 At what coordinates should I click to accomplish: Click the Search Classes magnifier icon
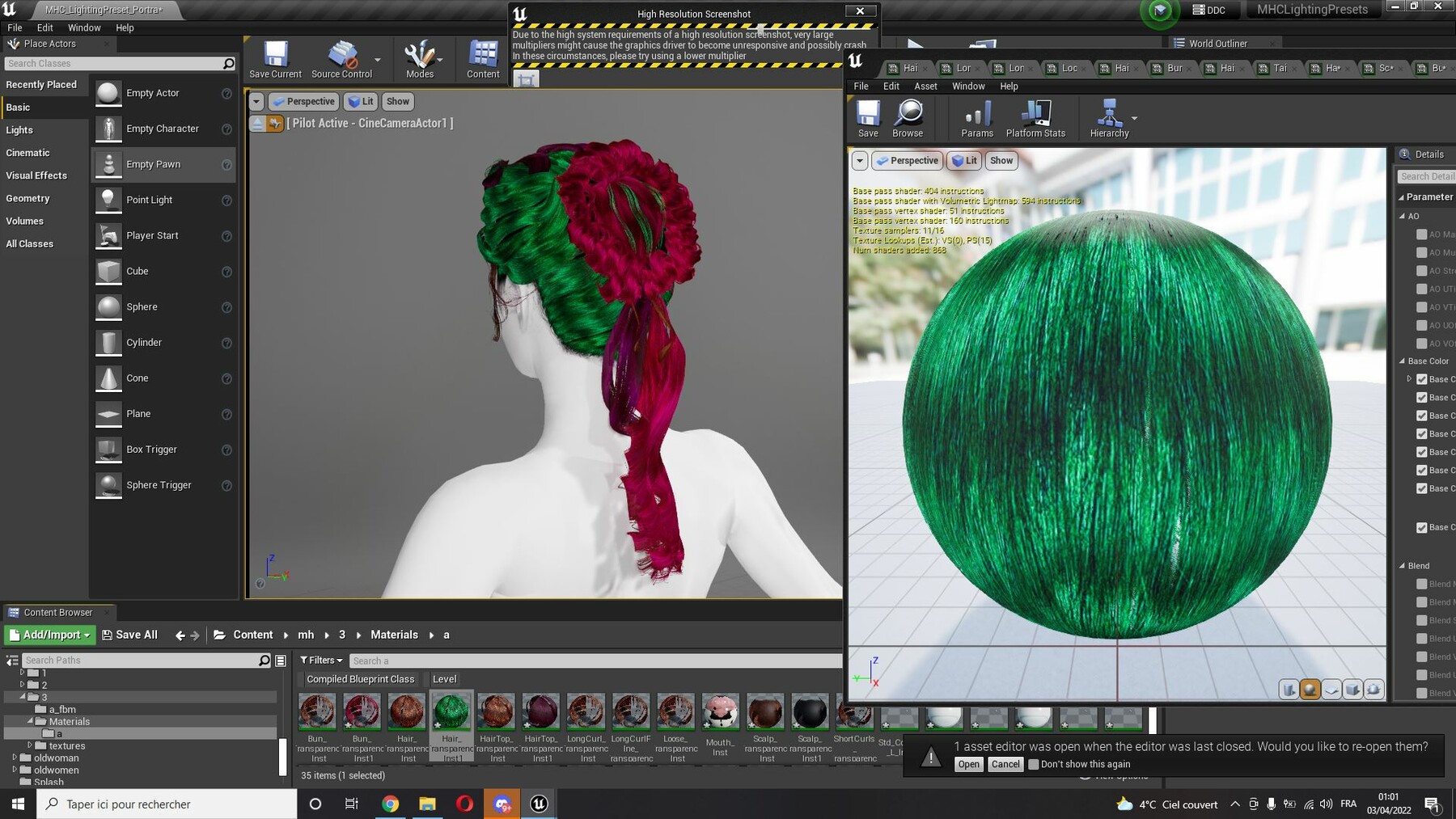click(229, 63)
